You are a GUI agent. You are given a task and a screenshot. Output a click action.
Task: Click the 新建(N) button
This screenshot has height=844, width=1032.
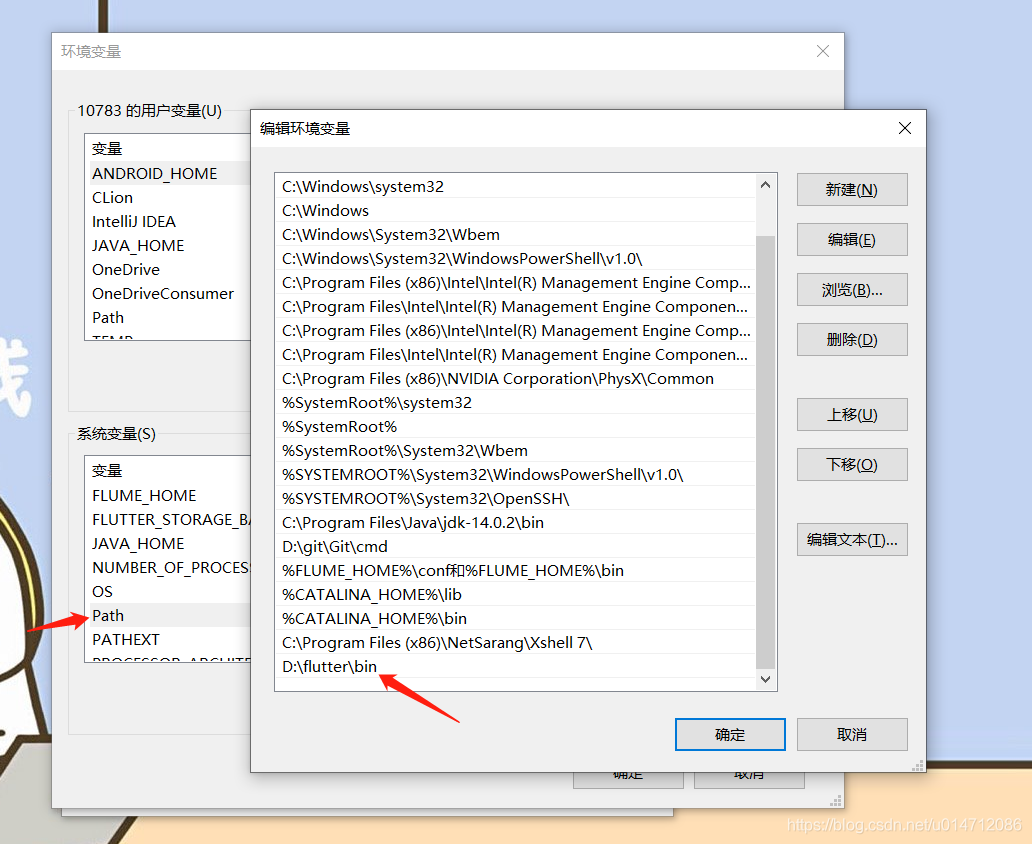click(852, 190)
